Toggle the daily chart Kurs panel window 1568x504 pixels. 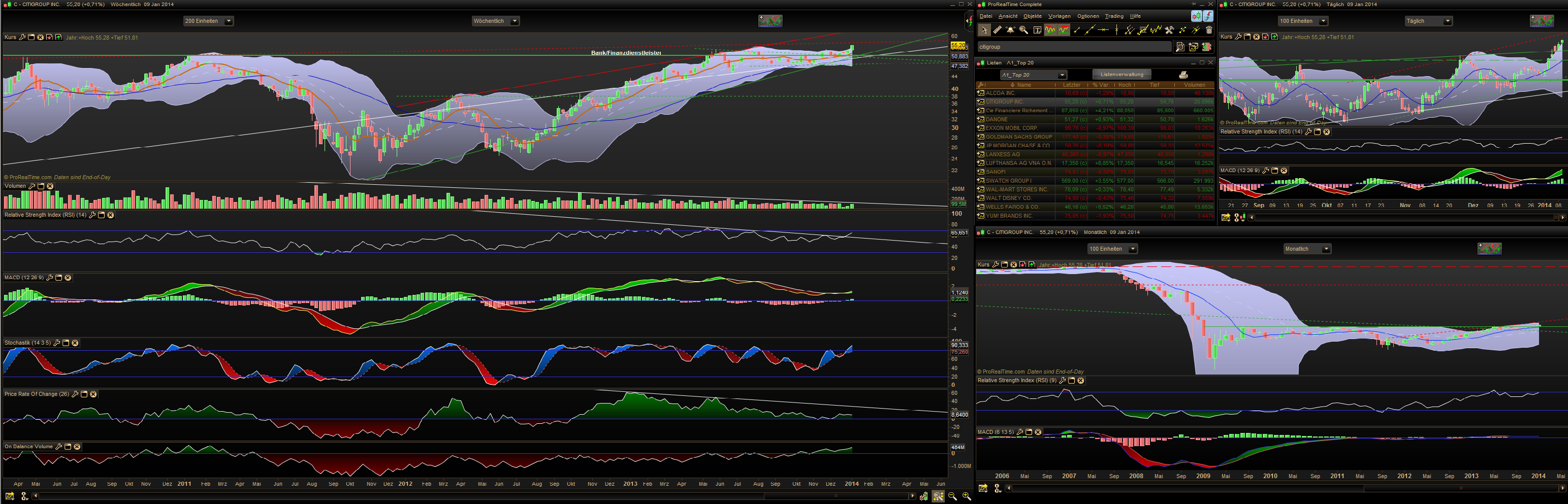click(x=1247, y=37)
